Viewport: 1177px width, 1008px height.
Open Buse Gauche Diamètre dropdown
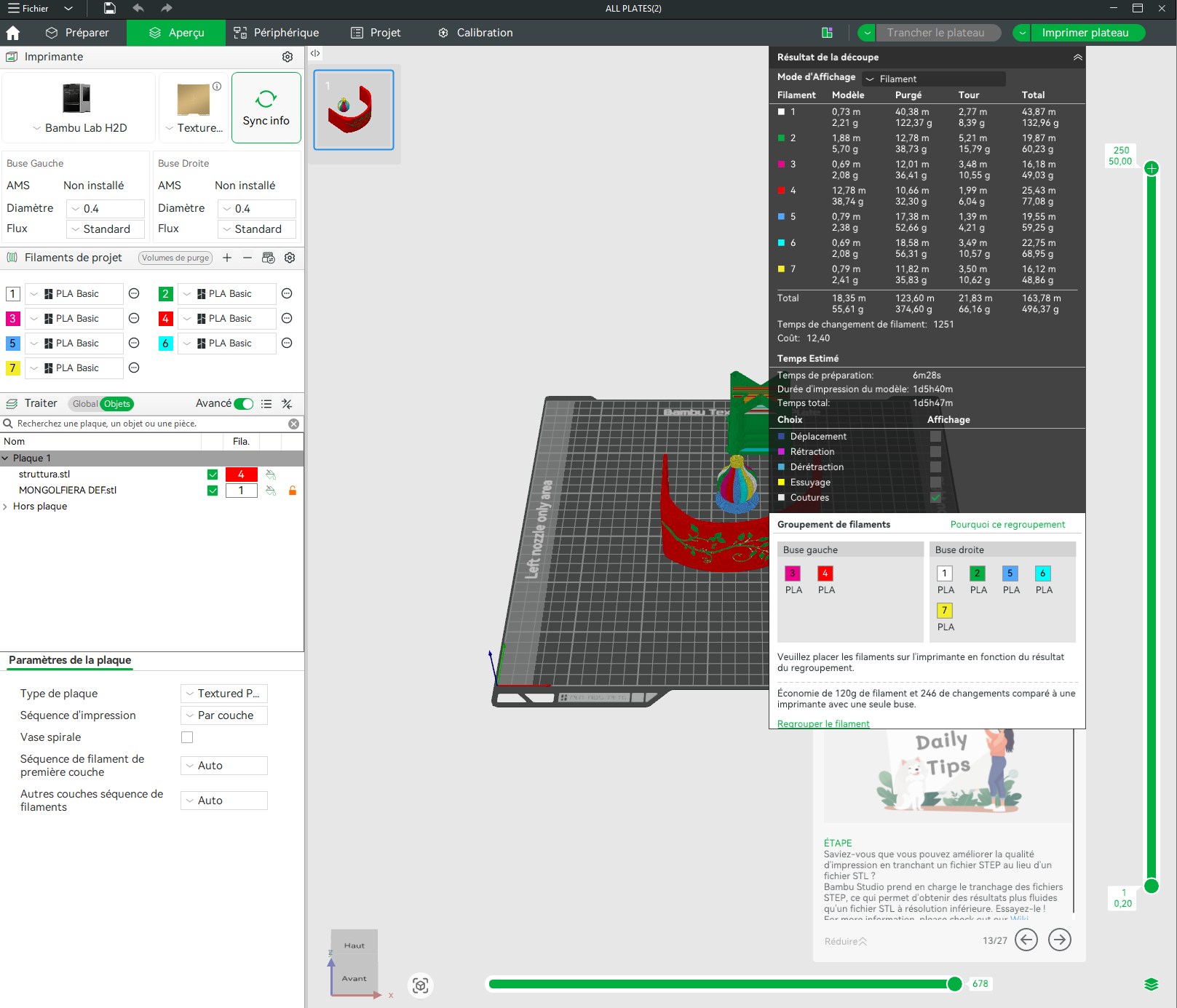(x=106, y=209)
